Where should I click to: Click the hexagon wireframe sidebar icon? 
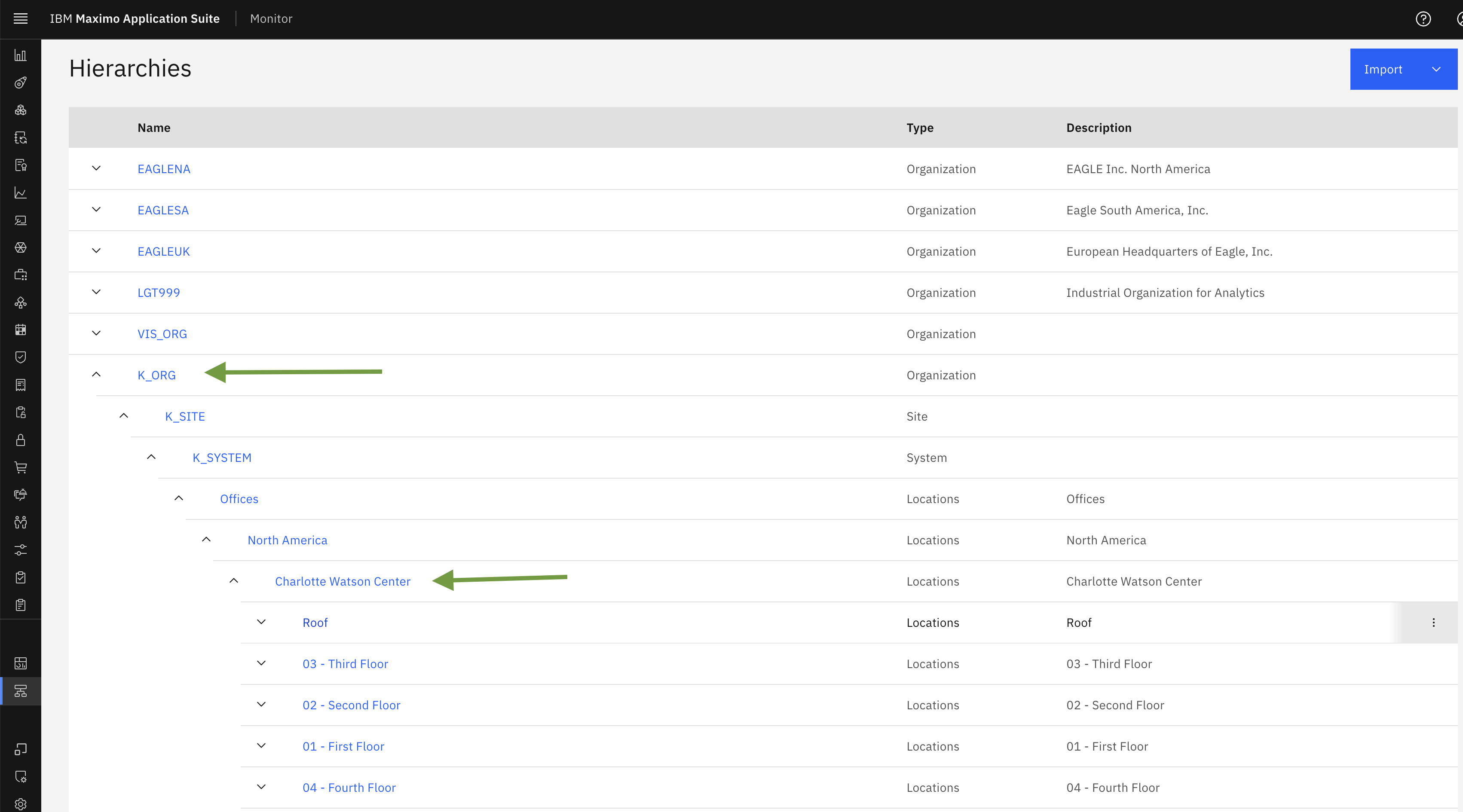pos(21,247)
